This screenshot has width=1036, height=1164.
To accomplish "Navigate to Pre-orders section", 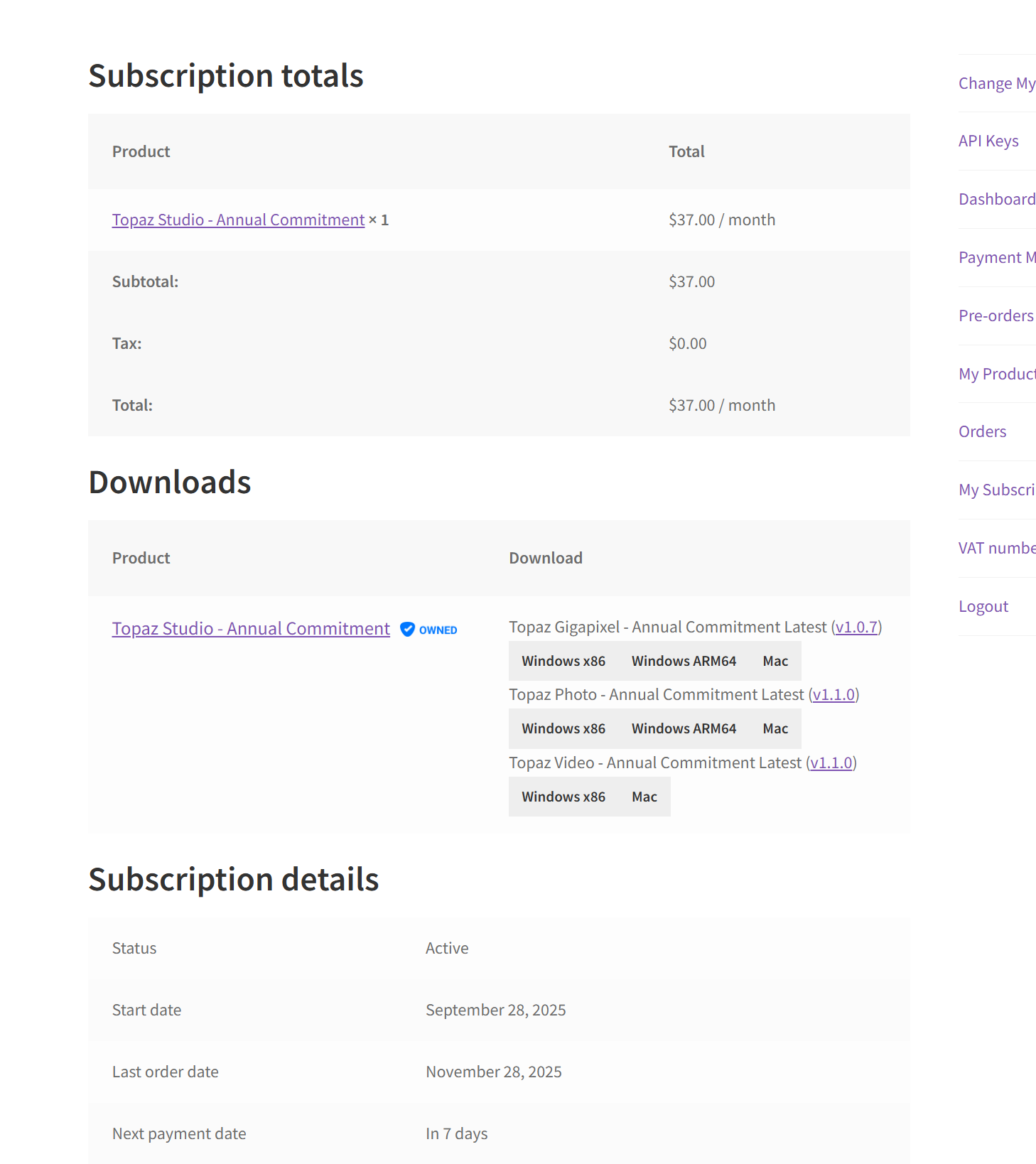I will click(x=995, y=316).
